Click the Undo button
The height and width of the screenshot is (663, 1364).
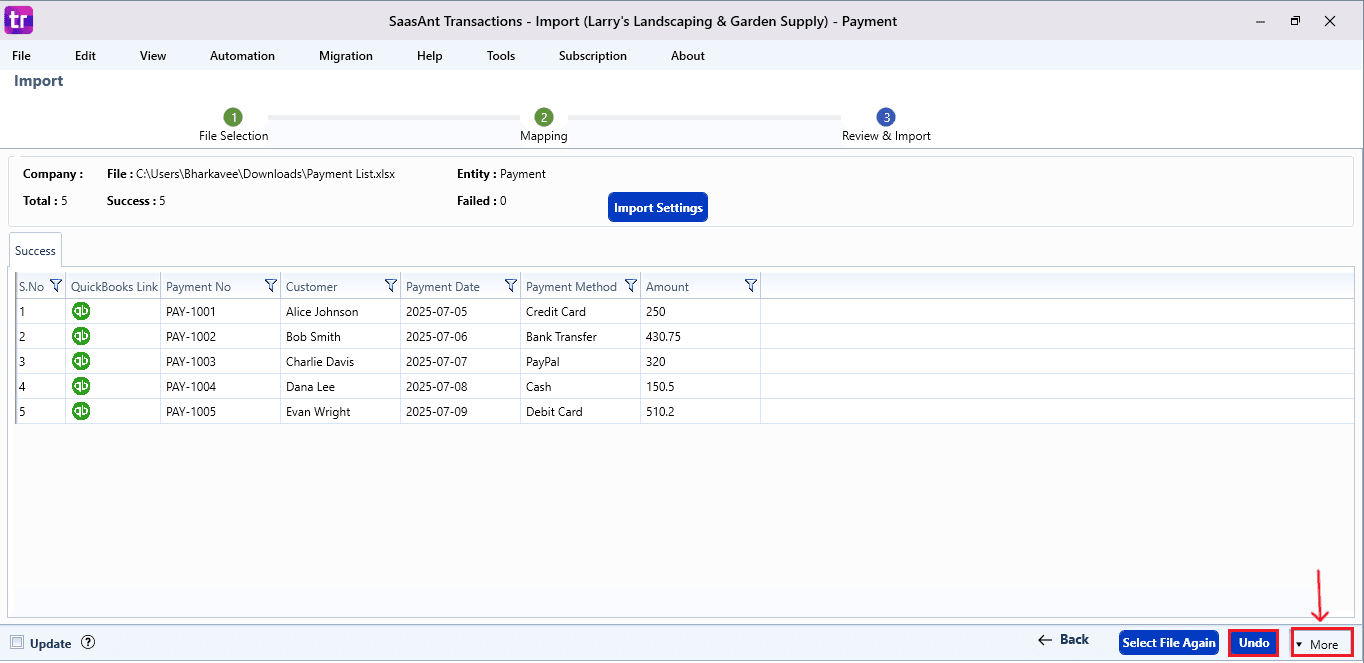[1253, 643]
